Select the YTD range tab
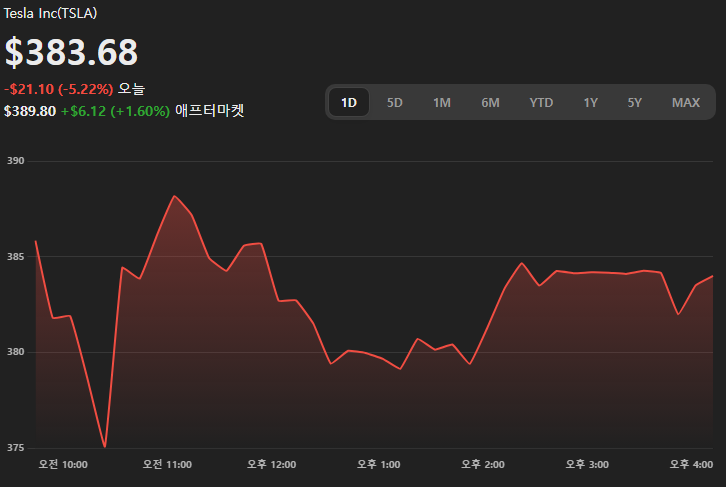Image resolution: width=726 pixels, height=487 pixels. click(541, 102)
